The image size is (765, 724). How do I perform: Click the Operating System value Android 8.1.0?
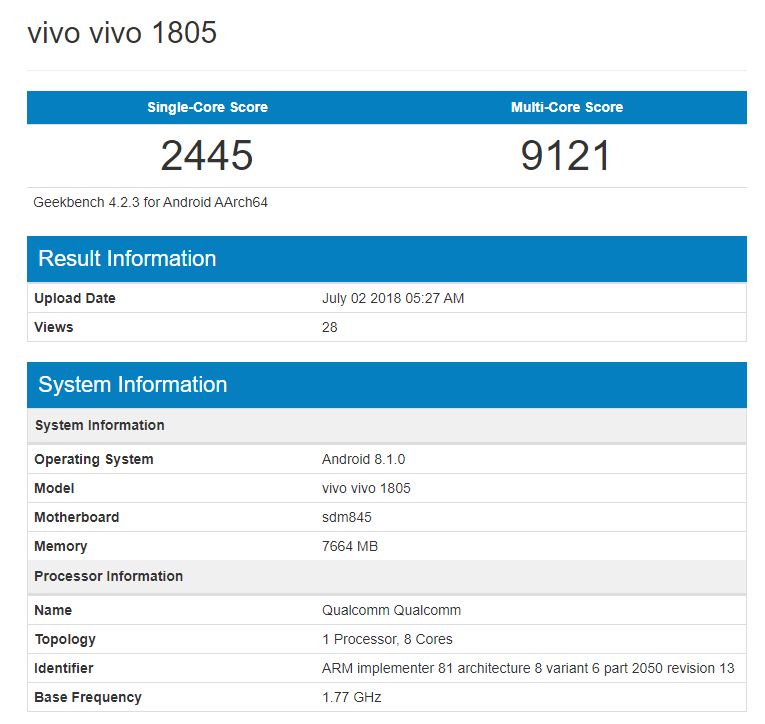point(363,459)
